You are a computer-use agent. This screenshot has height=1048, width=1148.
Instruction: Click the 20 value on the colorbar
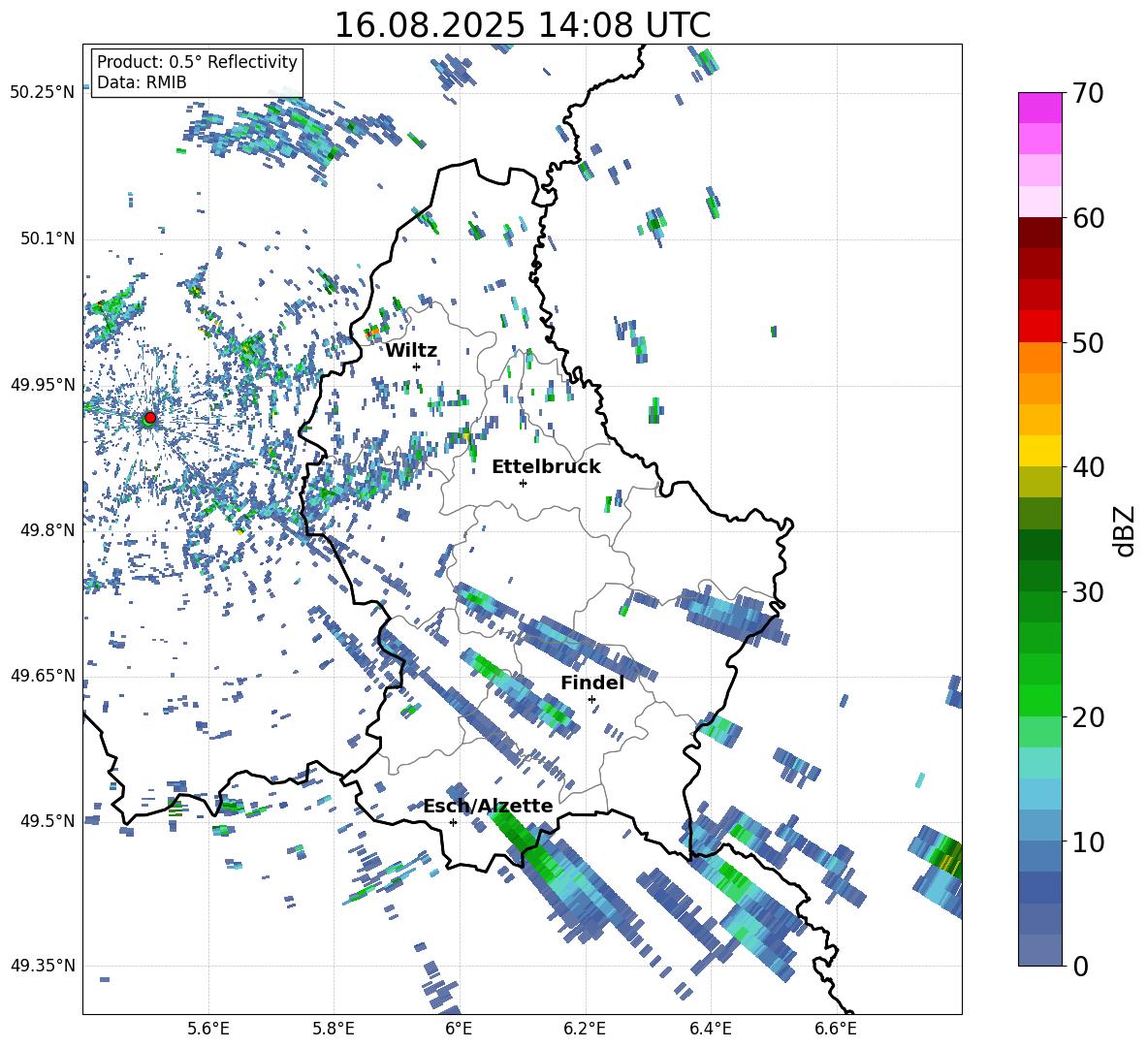1088,716
